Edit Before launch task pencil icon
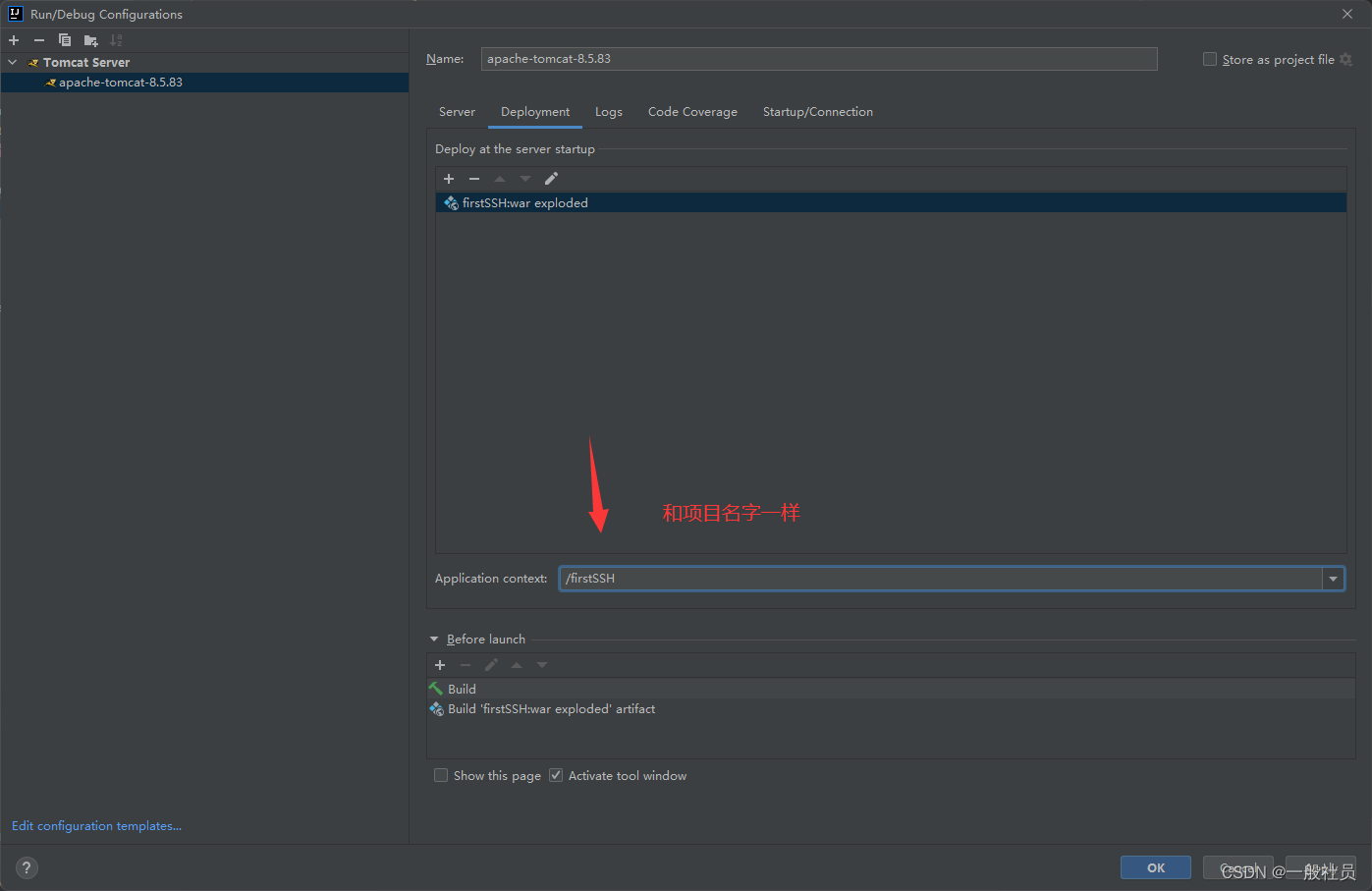 (x=491, y=665)
